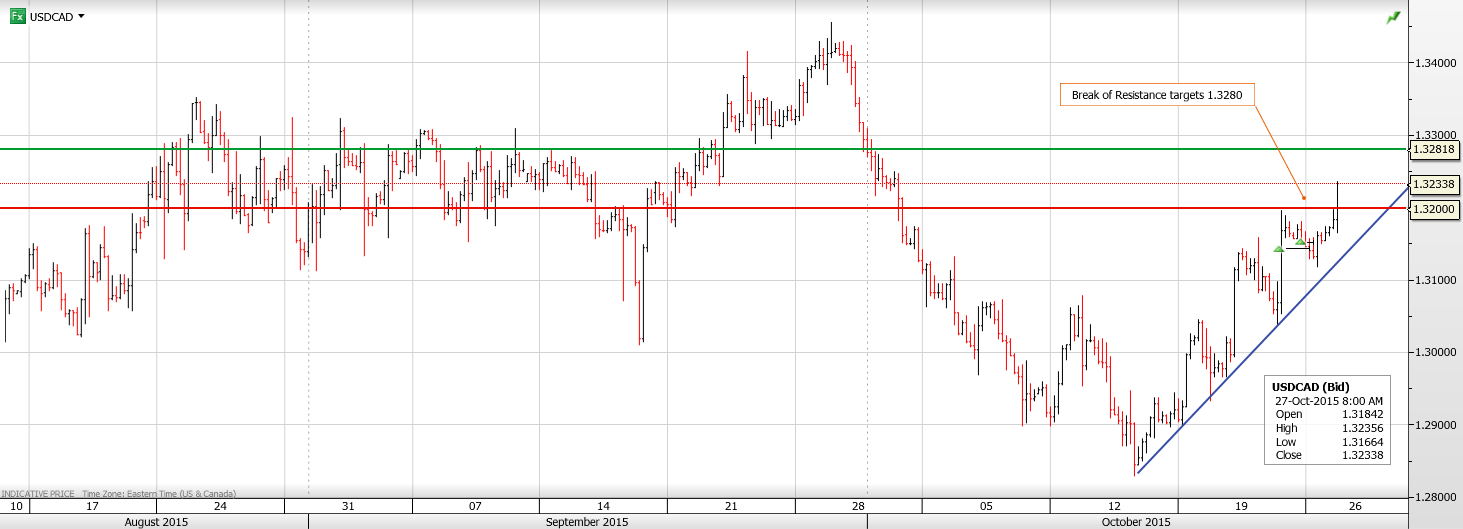Viewport: 1463px width, 529px height.
Task: Click the USDCAD (Bid) data tooltip box
Action: pos(1327,420)
